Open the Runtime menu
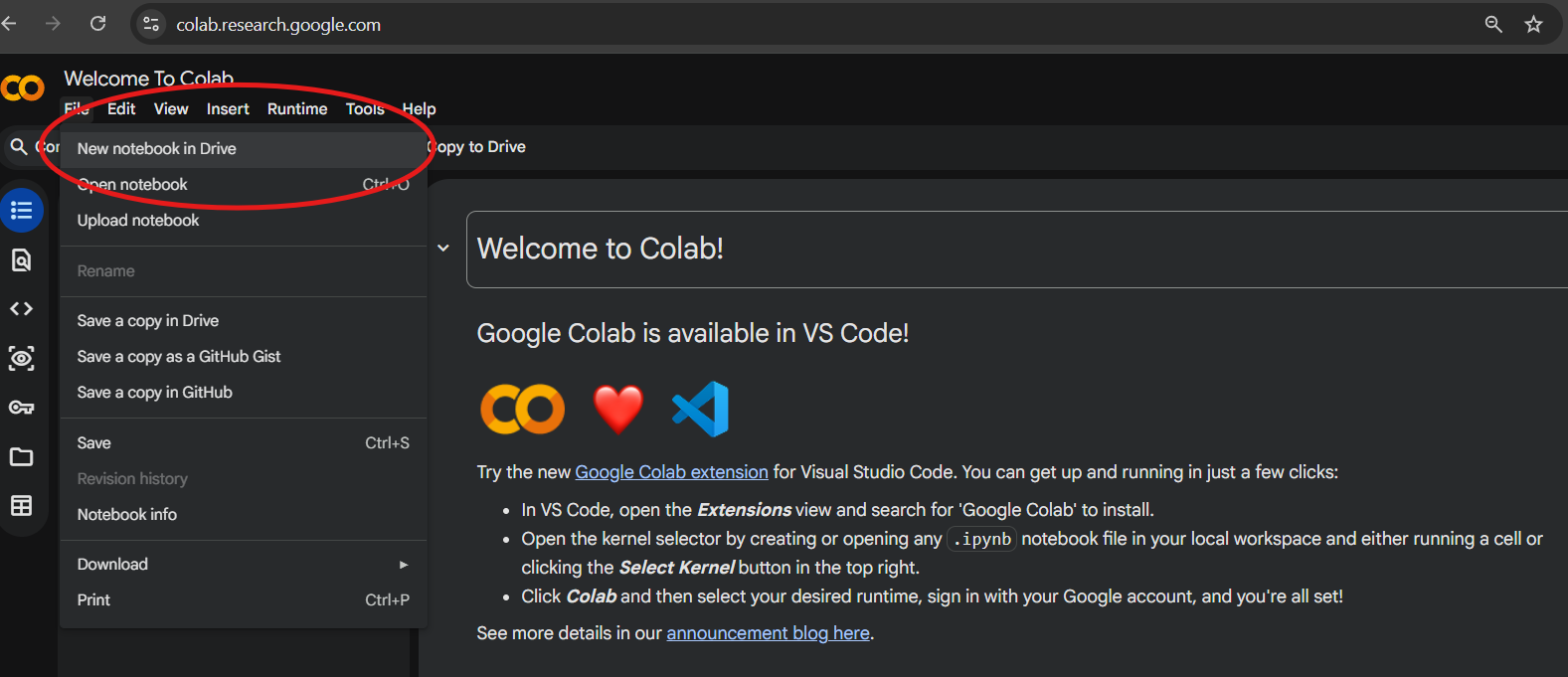1568x677 pixels. pyautogui.click(x=297, y=109)
